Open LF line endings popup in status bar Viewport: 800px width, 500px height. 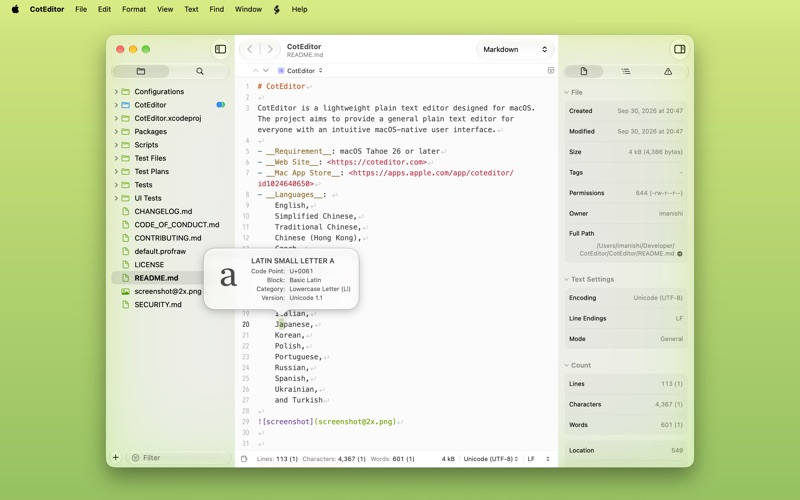[538, 459]
